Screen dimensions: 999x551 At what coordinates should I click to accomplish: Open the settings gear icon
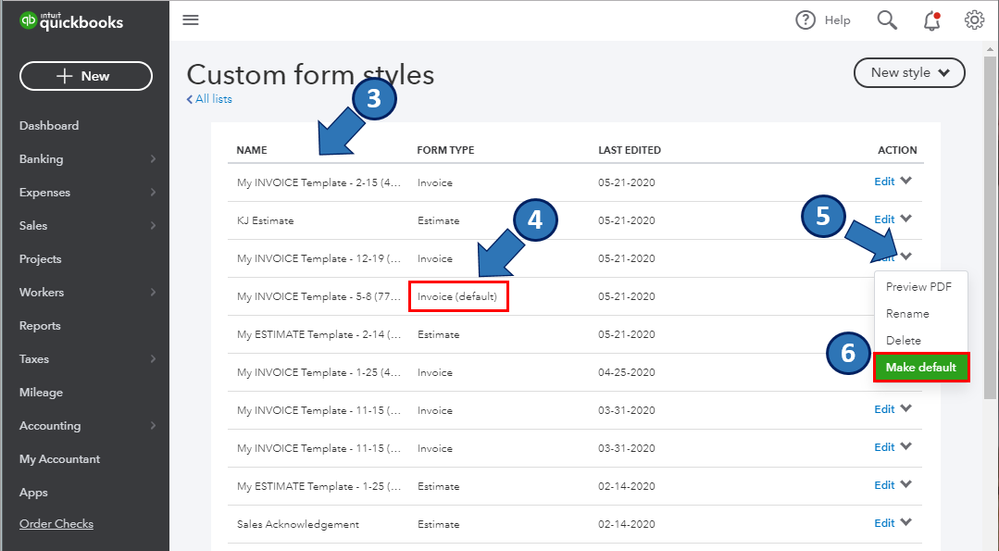point(975,20)
